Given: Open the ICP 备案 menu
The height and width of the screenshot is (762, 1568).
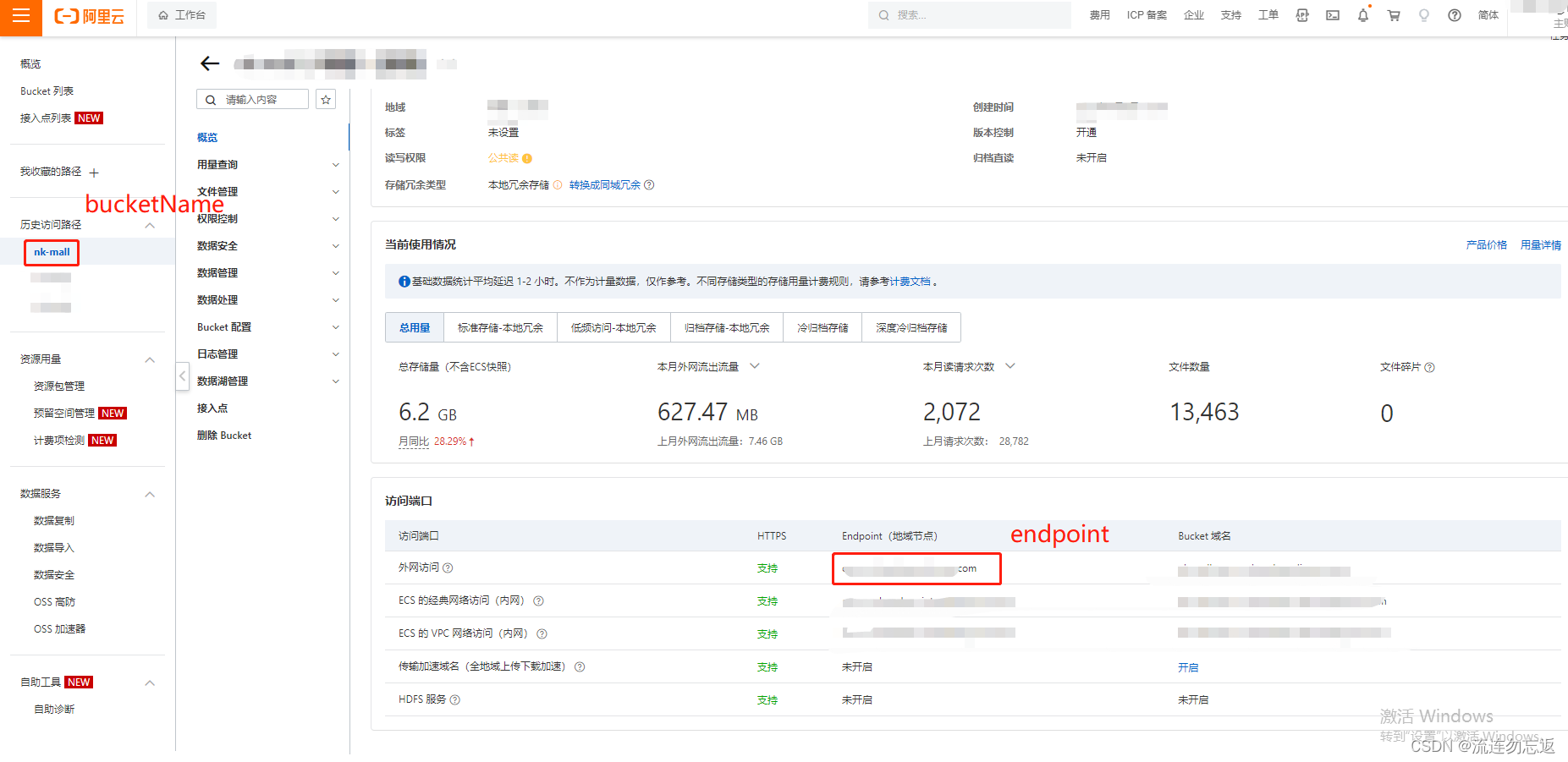Looking at the screenshot, I should point(1147,15).
